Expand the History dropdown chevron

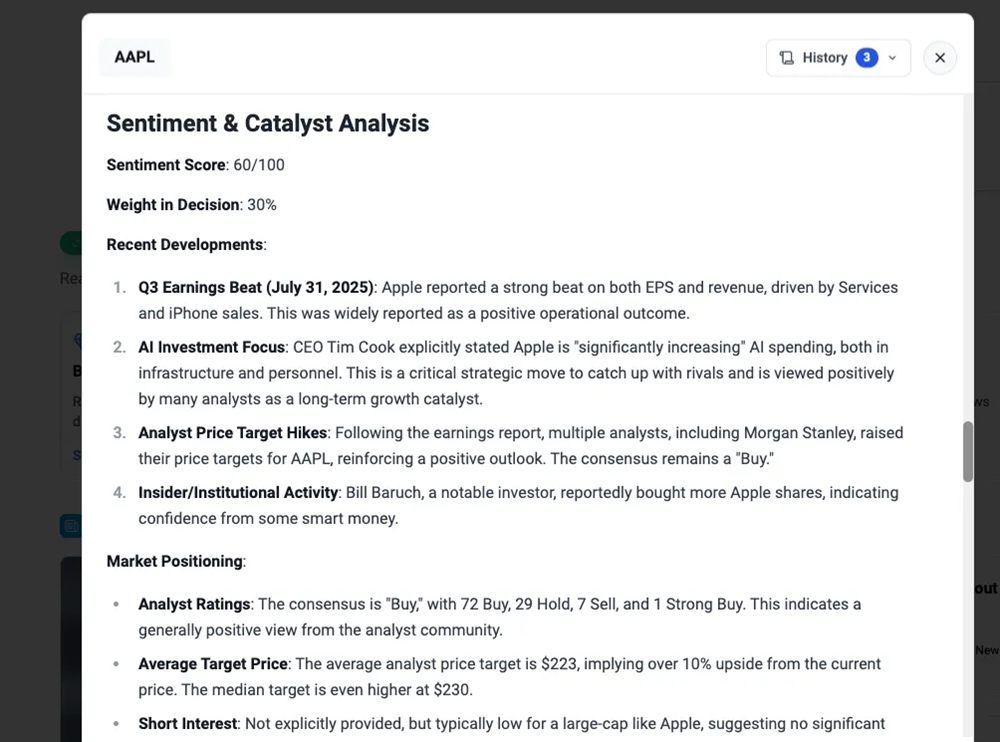pyautogui.click(x=893, y=58)
